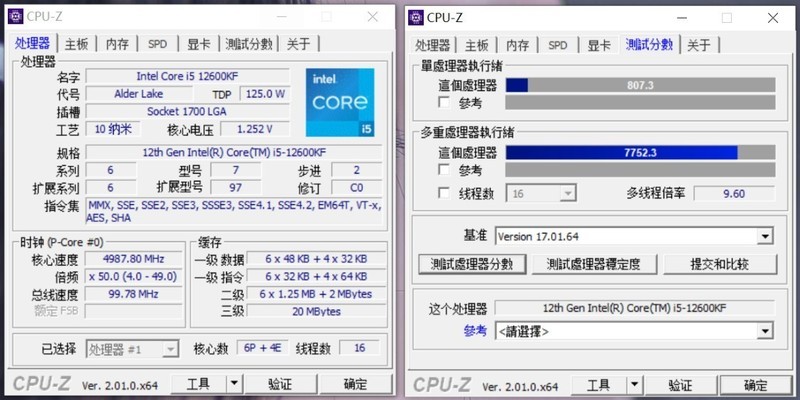Screen dimensions: 800x400
Task: Click the 验证 button in left window
Action: tap(280, 384)
